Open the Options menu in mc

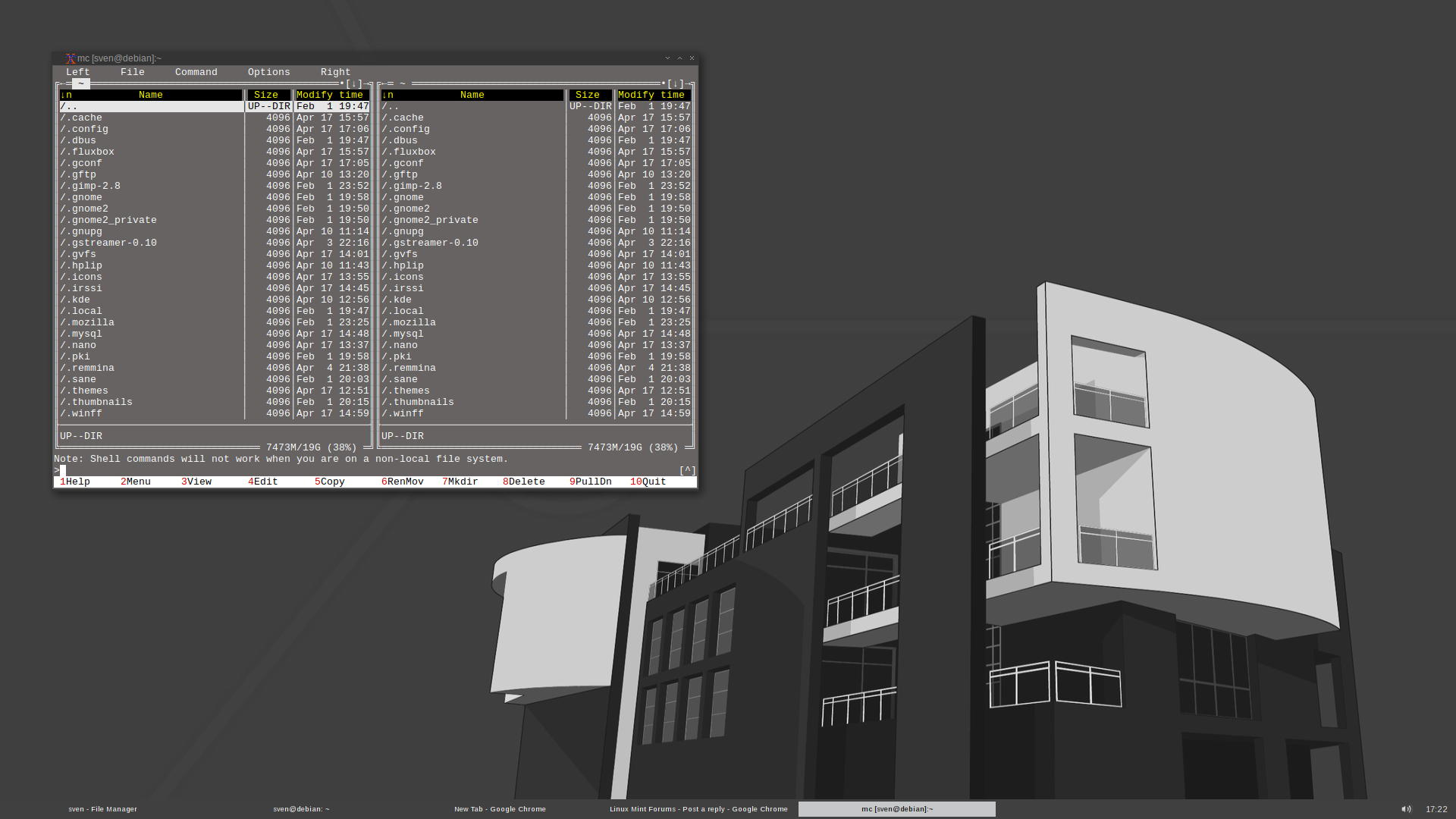[269, 72]
